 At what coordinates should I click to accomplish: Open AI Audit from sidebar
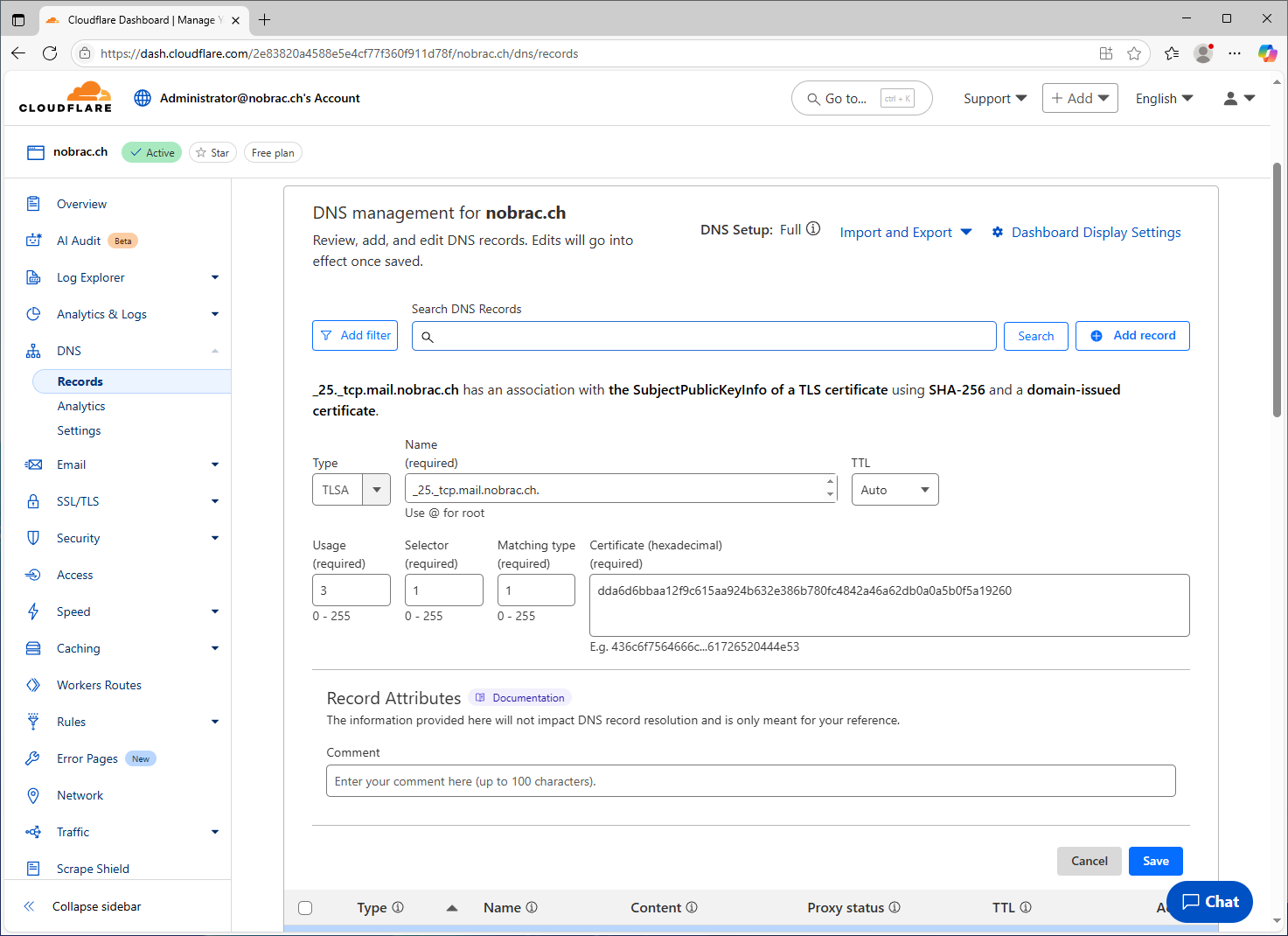(79, 241)
